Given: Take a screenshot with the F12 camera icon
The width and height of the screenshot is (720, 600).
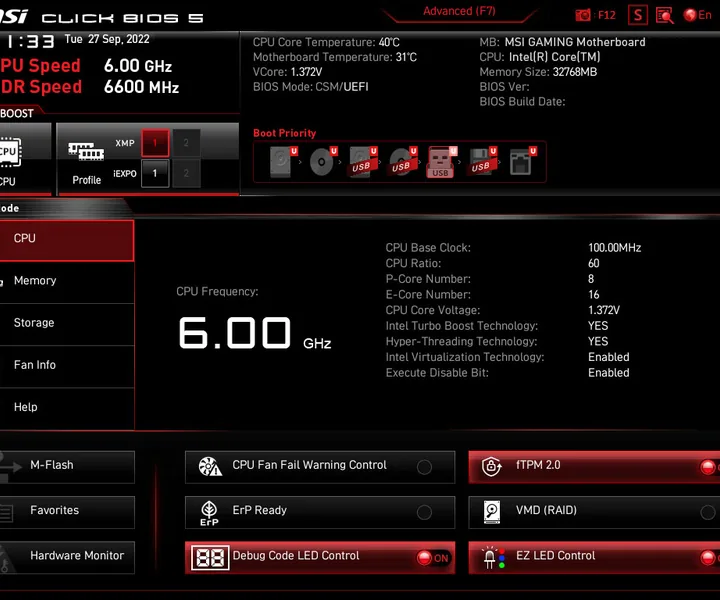Looking at the screenshot, I should coord(583,15).
